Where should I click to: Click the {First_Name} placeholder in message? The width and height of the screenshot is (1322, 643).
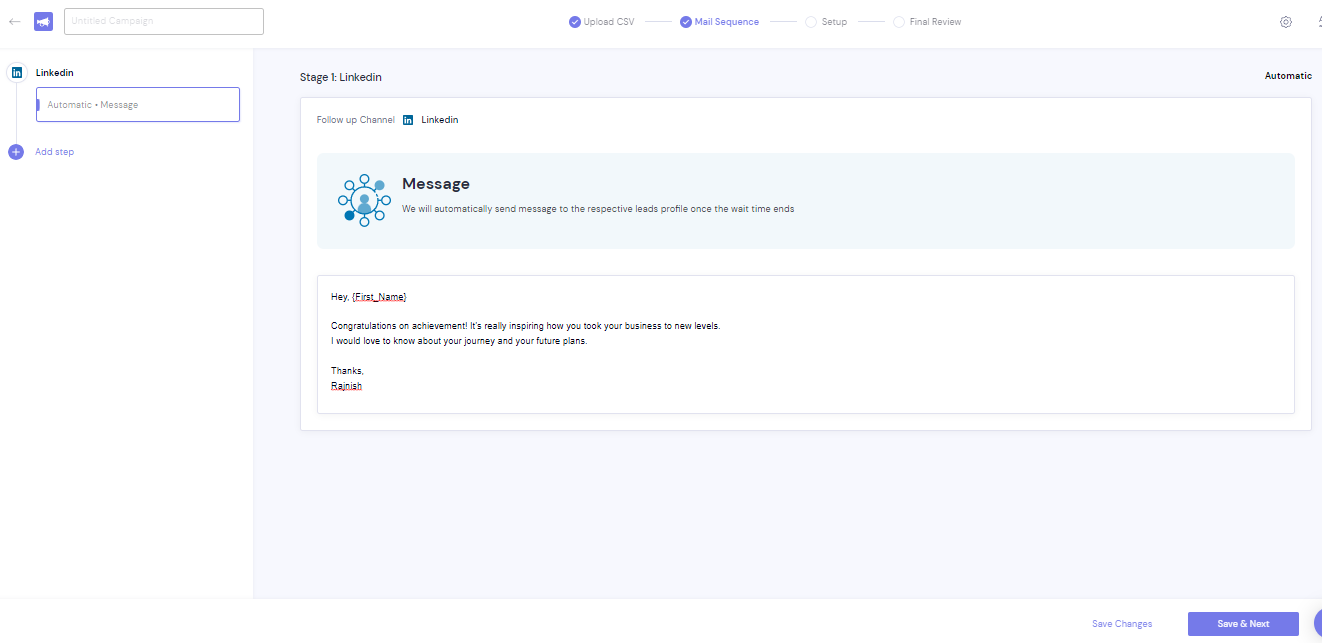point(379,297)
